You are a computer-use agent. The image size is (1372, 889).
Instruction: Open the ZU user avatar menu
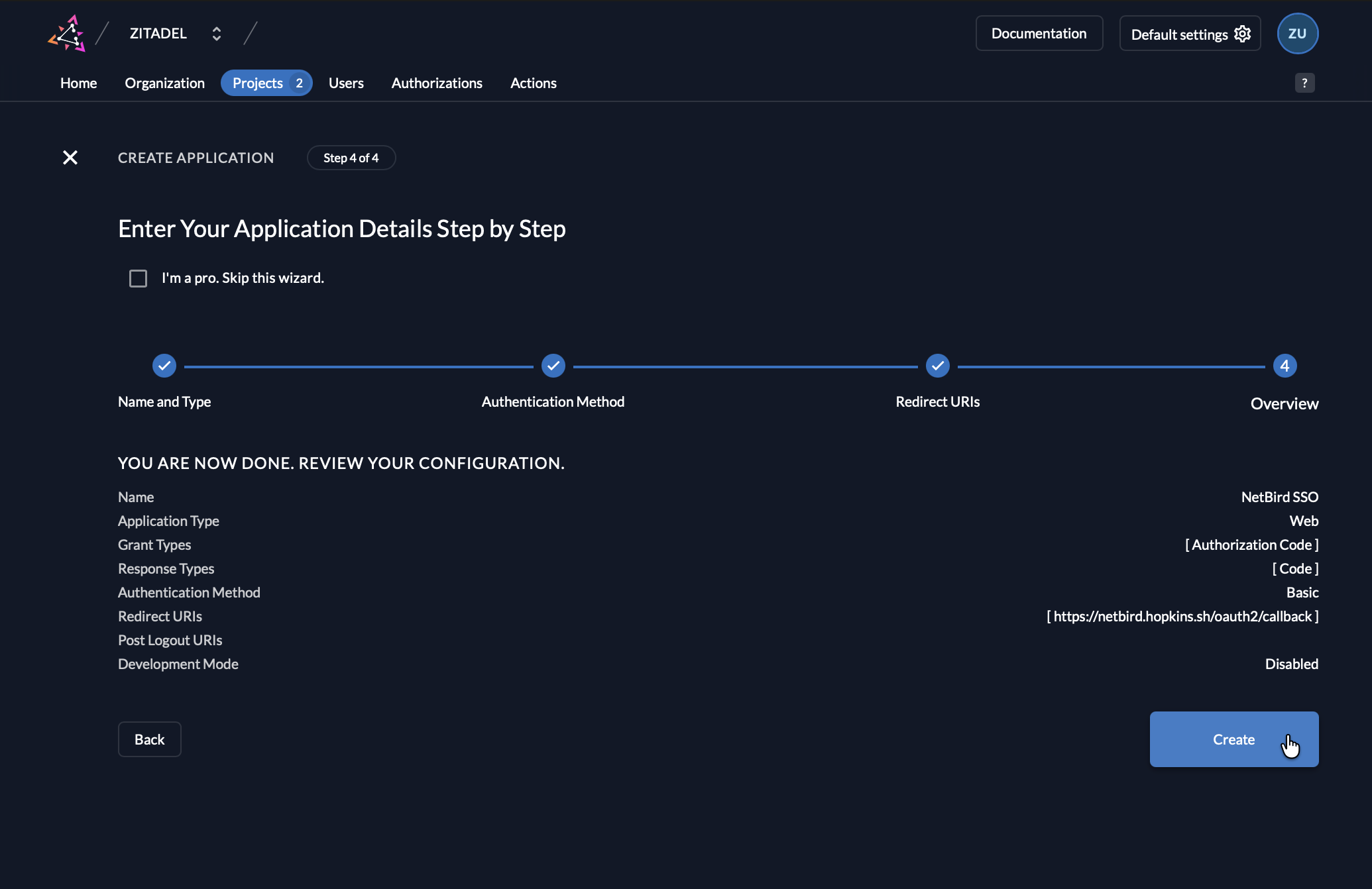click(1297, 33)
